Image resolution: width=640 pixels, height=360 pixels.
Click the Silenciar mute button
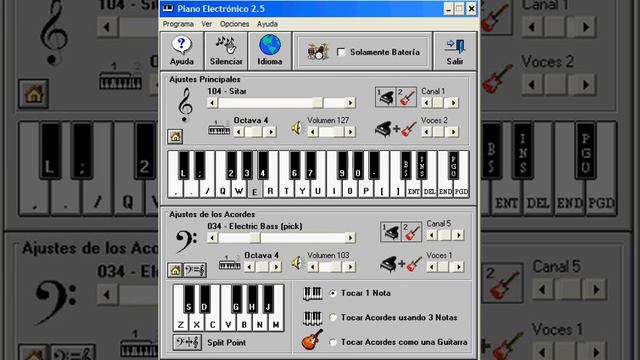(226, 51)
